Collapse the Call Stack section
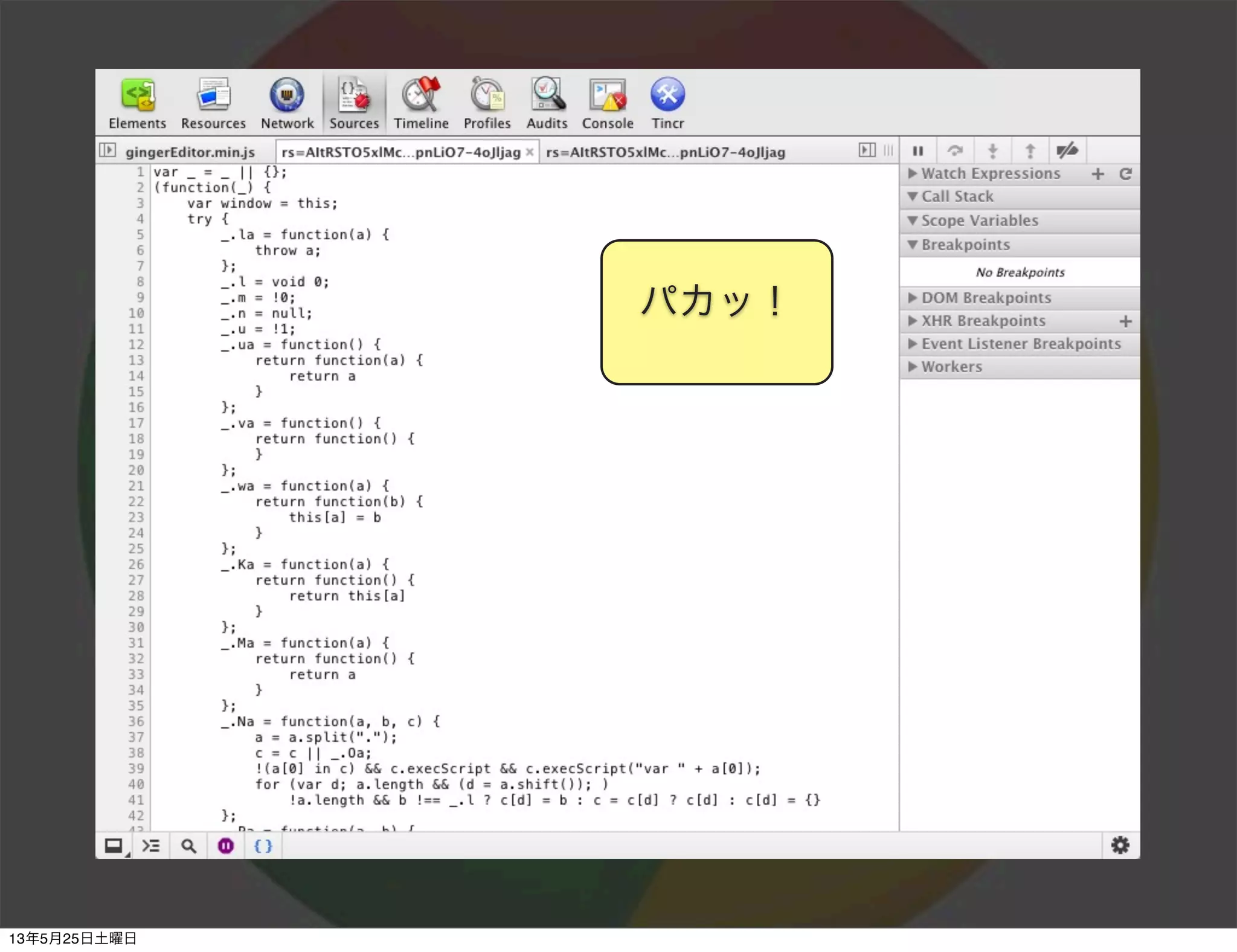1237x952 pixels. click(x=957, y=197)
